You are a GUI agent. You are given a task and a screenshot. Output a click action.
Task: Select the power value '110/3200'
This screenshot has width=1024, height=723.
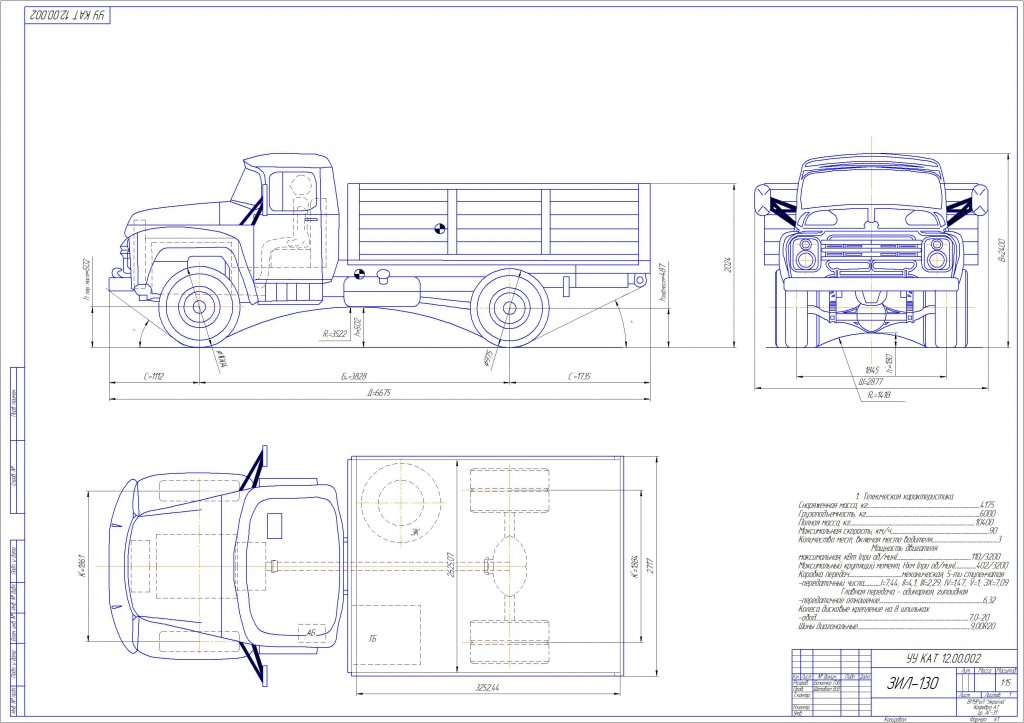[985, 556]
